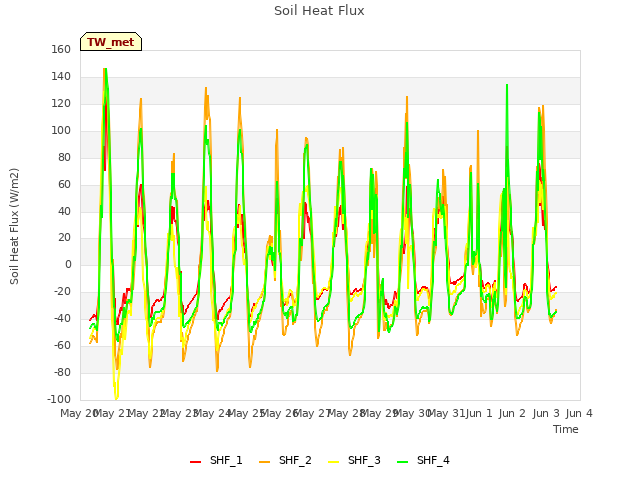Viewport: 640px width, 480px height.
Task: Click the yellow SHF_3 legend swatch
Action: (333, 462)
